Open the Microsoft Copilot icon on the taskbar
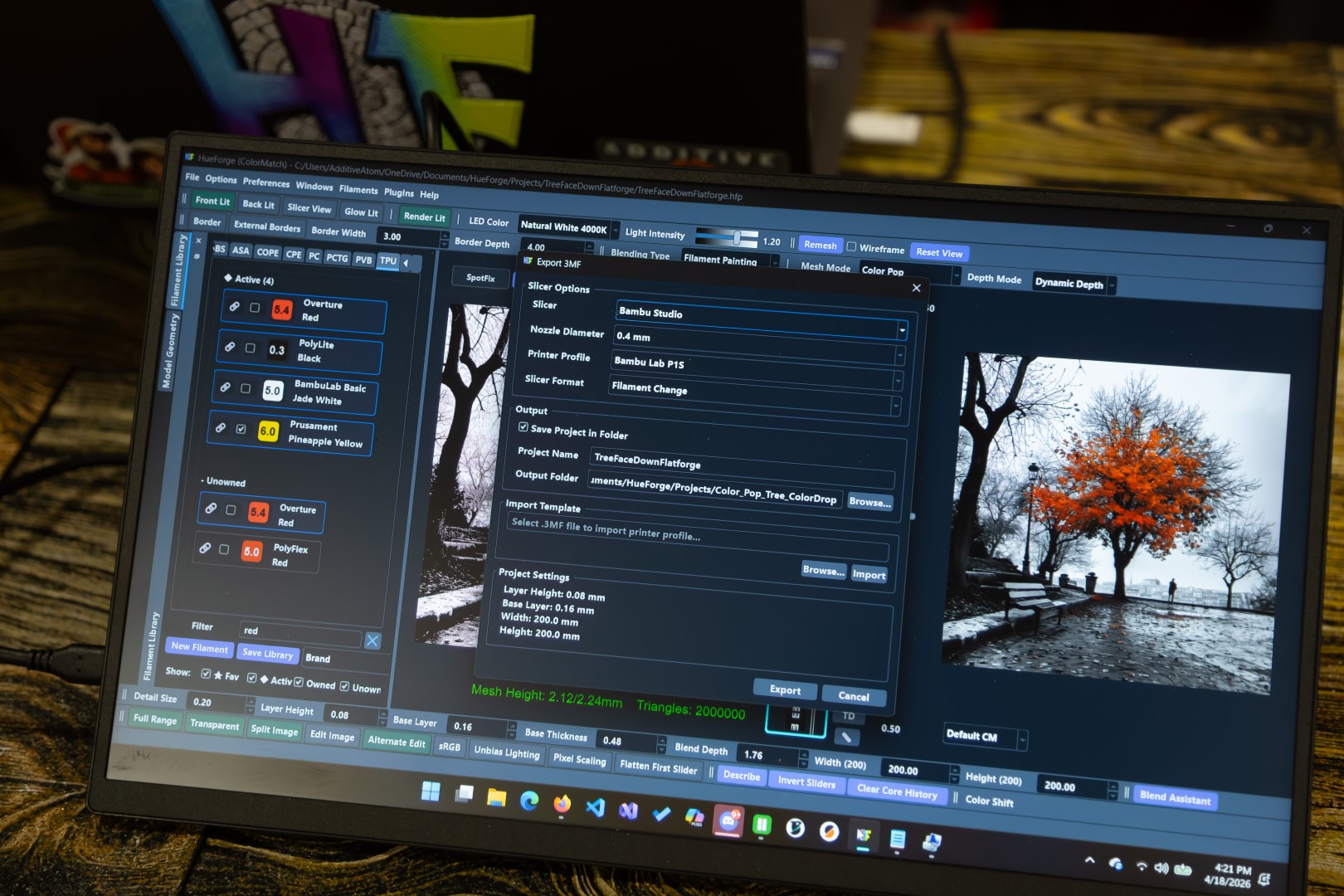The image size is (1344, 896). click(x=694, y=817)
